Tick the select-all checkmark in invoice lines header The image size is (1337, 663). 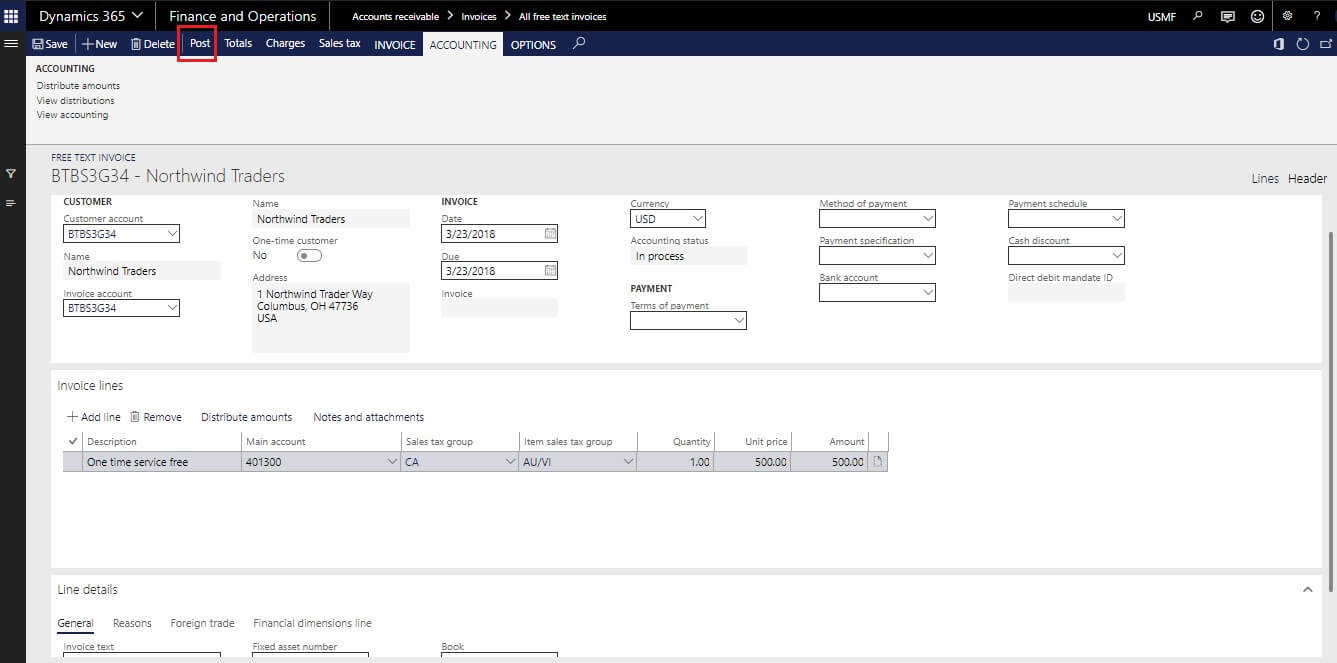coord(72,441)
